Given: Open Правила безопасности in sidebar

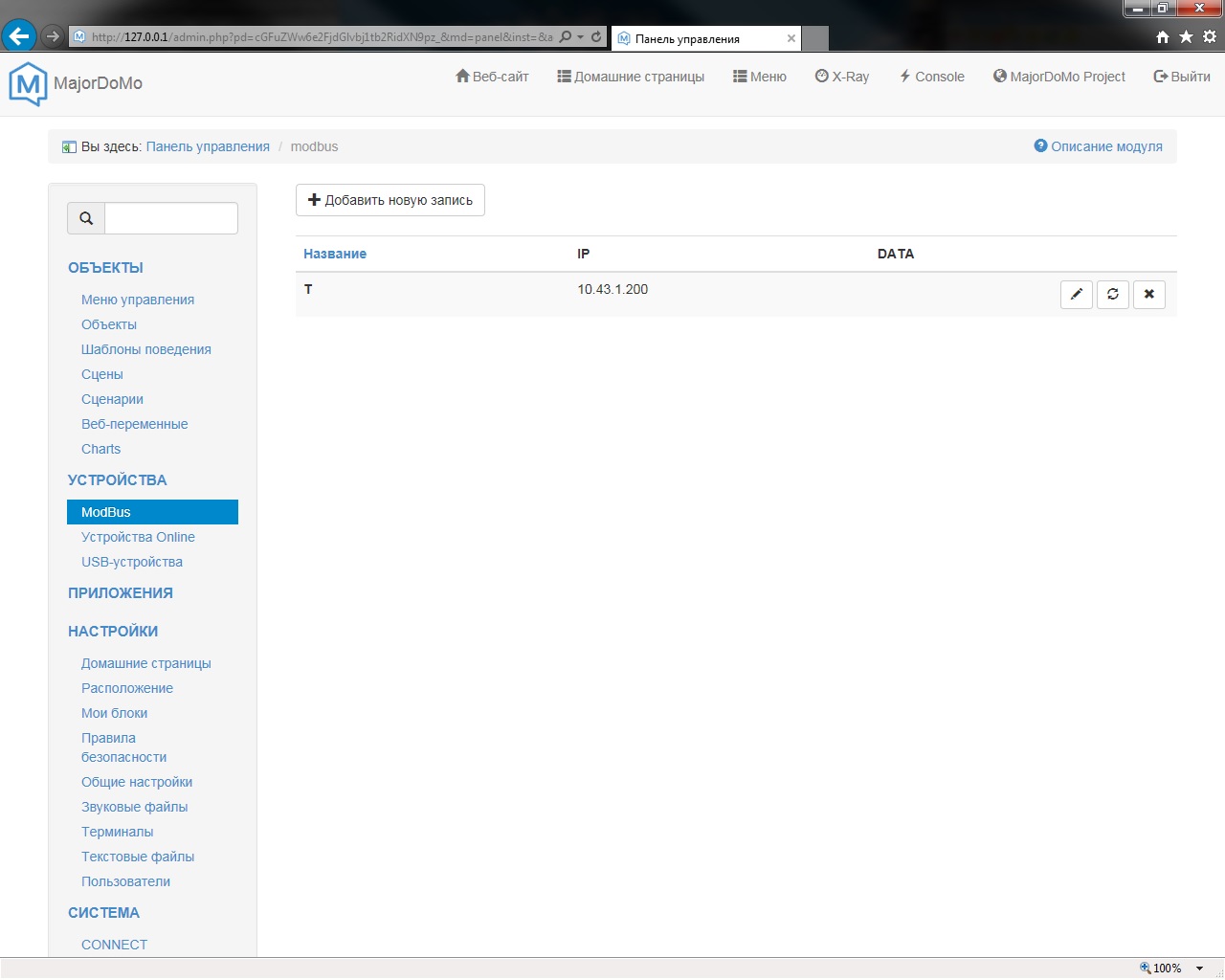Looking at the screenshot, I should point(124,747).
